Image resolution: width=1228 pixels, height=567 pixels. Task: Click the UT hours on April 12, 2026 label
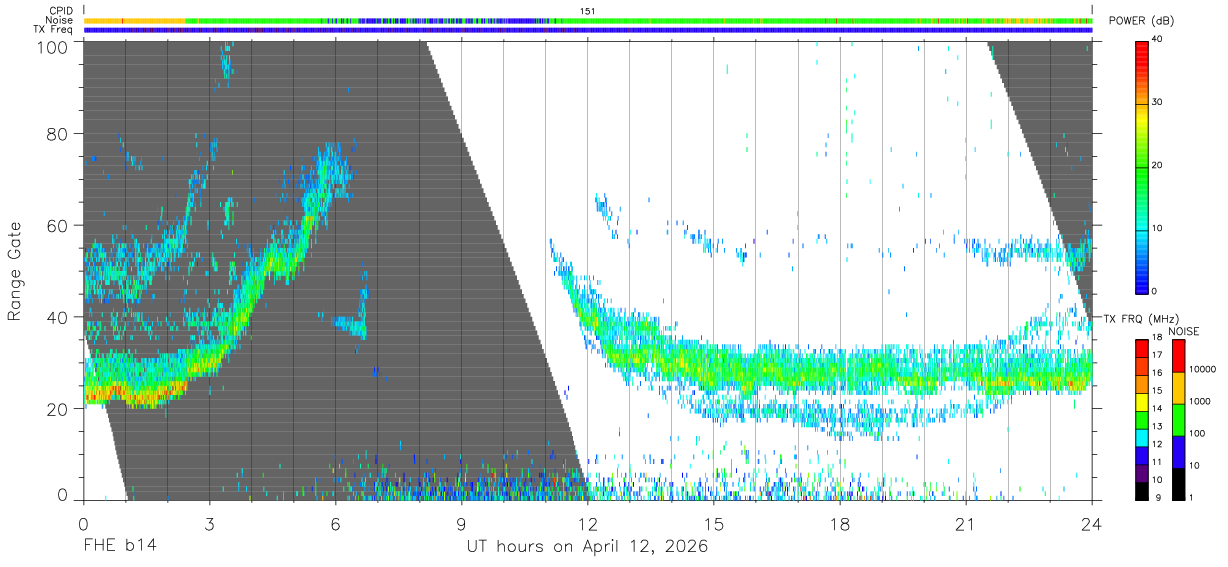click(x=587, y=547)
